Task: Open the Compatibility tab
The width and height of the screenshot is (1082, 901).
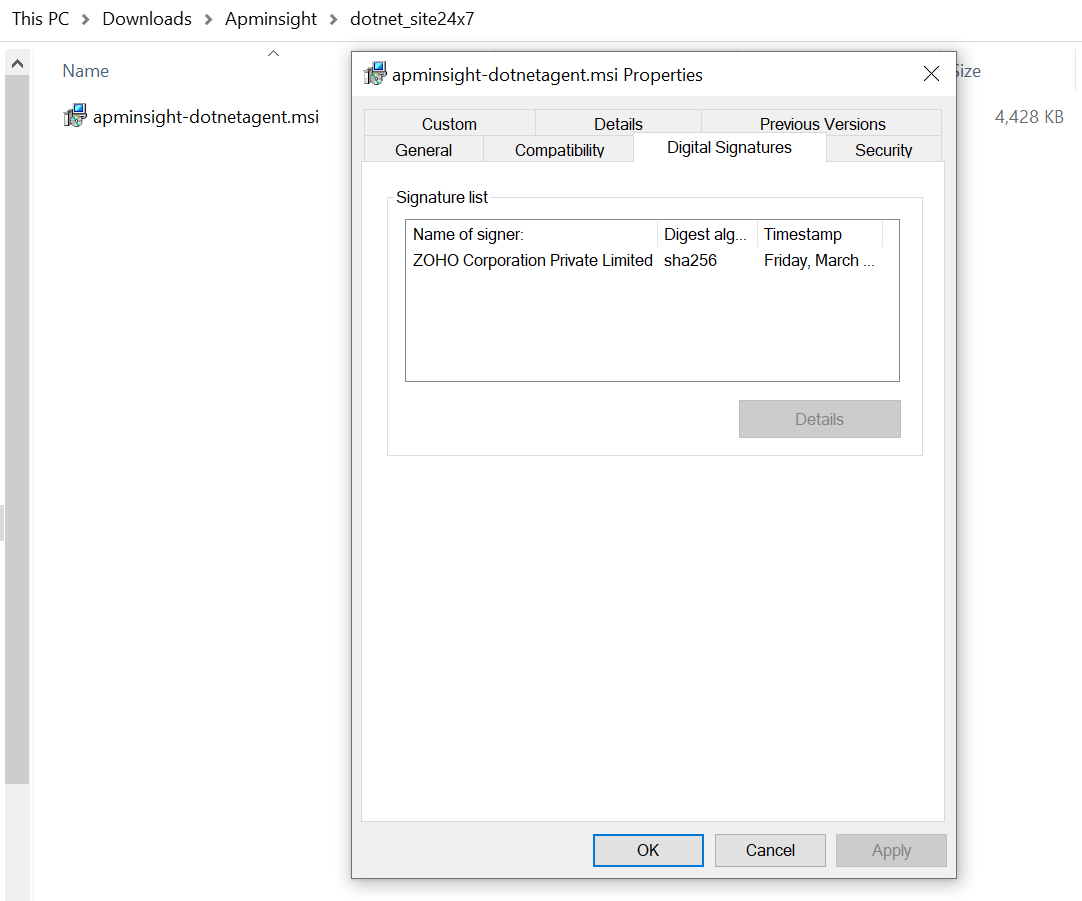Action: point(559,150)
